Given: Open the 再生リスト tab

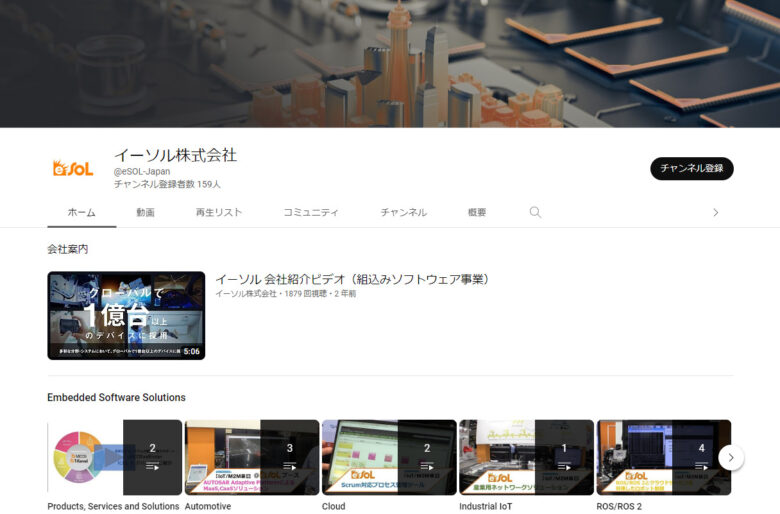Looking at the screenshot, I should 219,212.
